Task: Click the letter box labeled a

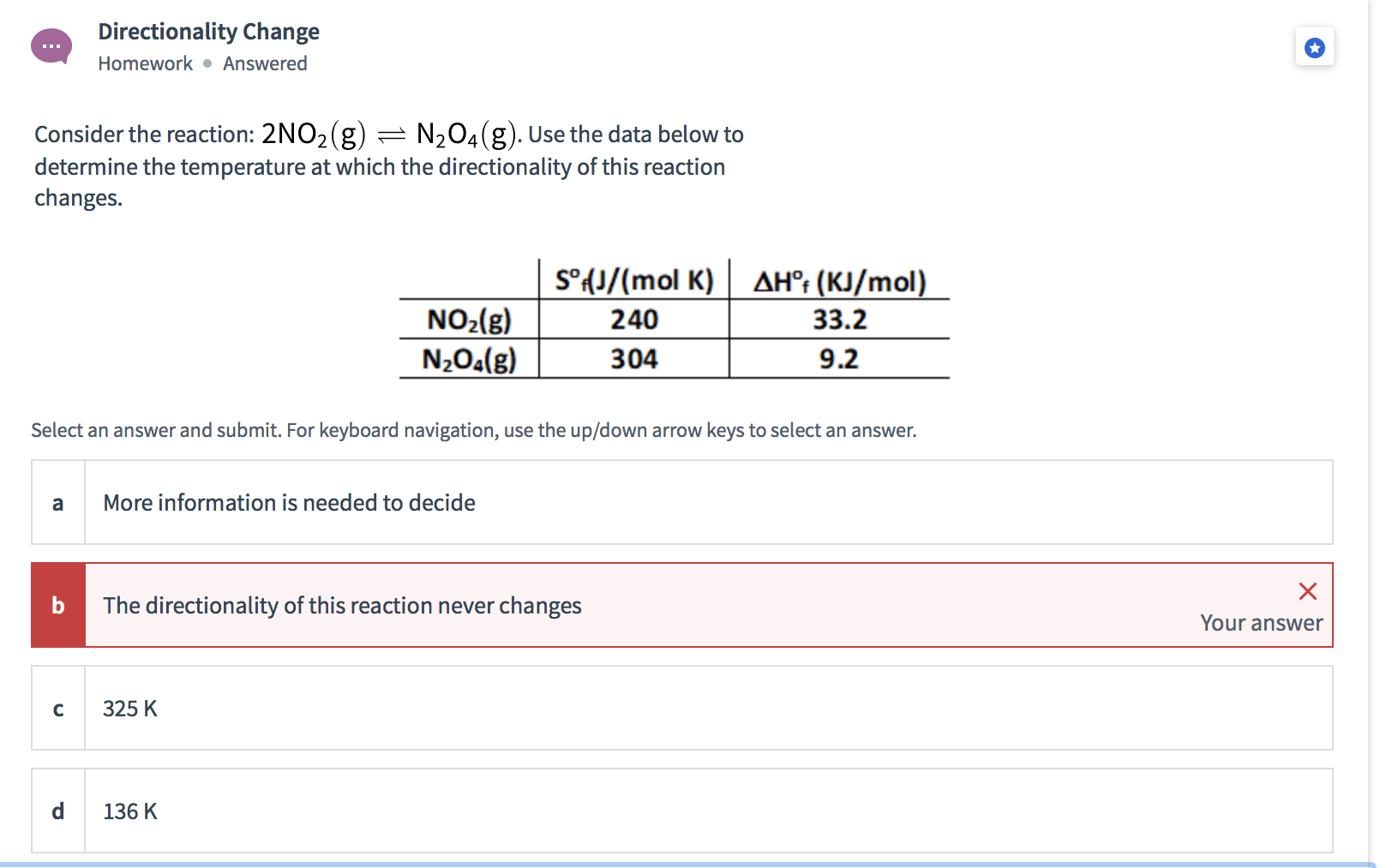Action: [x=57, y=502]
